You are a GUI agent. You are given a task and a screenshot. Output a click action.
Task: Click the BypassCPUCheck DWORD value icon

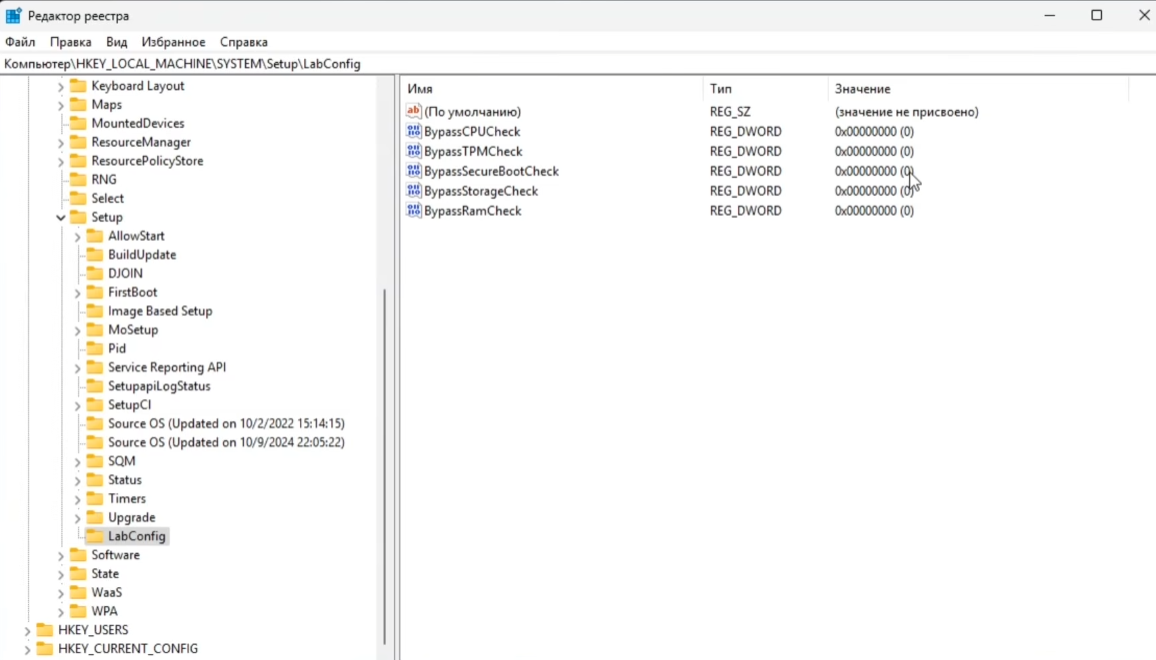pos(414,131)
